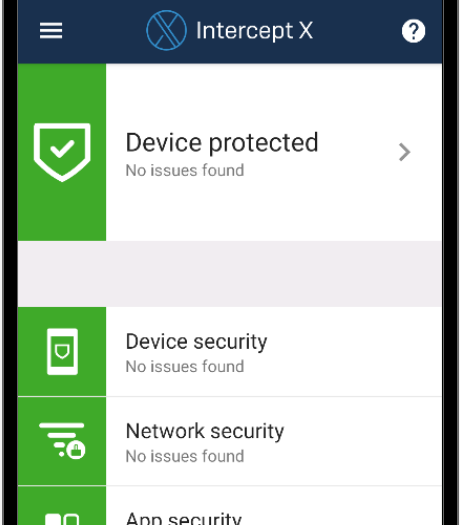Tap the shield checkmark status icon
The width and height of the screenshot is (460, 525).
(62, 152)
